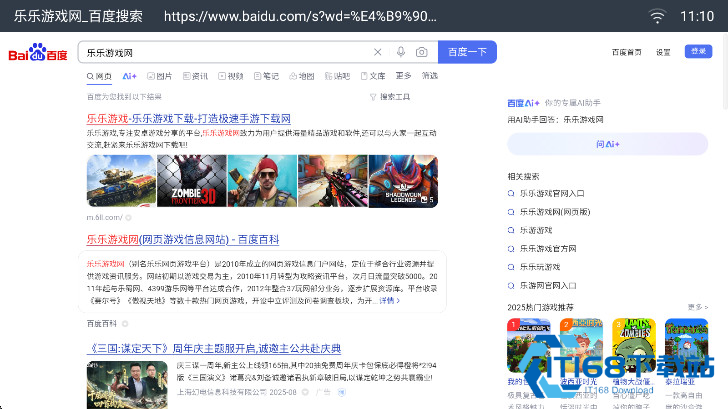
Task: Open 《三国:谋定天下》周年庆 ad link
Action: pos(214,349)
